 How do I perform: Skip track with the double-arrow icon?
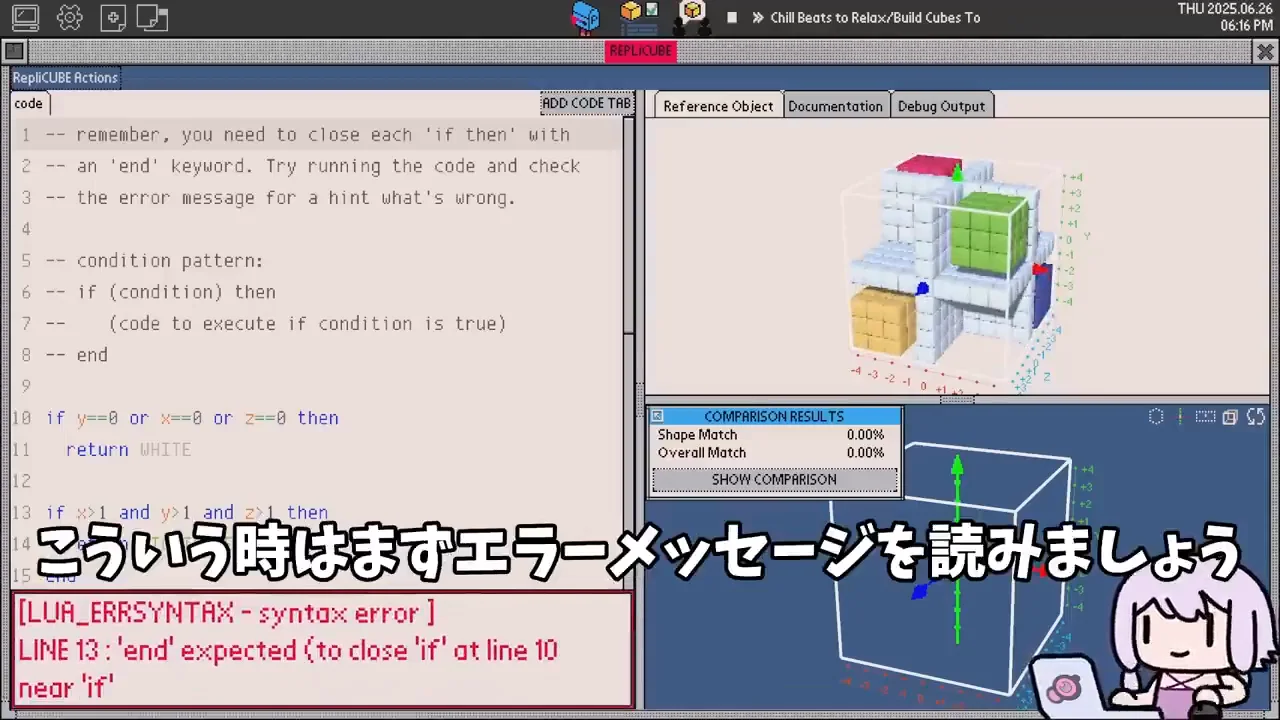coord(758,18)
